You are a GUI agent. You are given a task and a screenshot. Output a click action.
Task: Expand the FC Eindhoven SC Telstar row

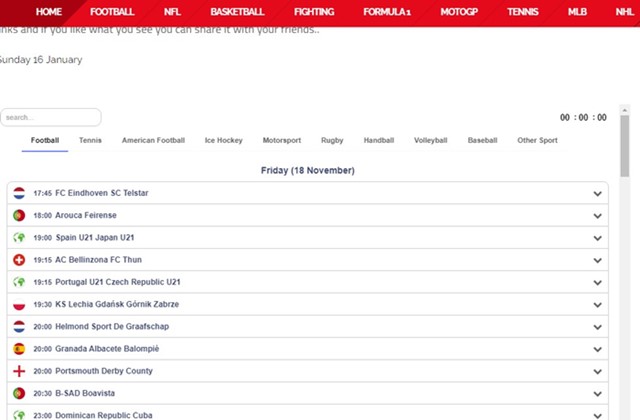pos(597,193)
